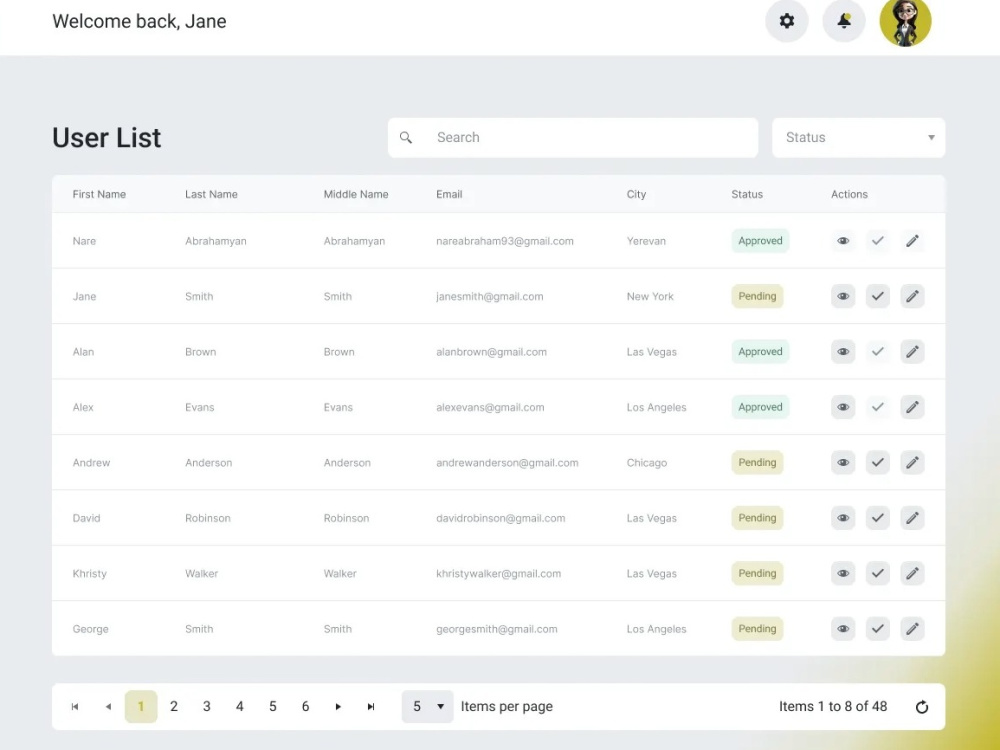Screen dimensions: 1000x750
Task: Sort by Last Name column header
Action: pos(211,194)
